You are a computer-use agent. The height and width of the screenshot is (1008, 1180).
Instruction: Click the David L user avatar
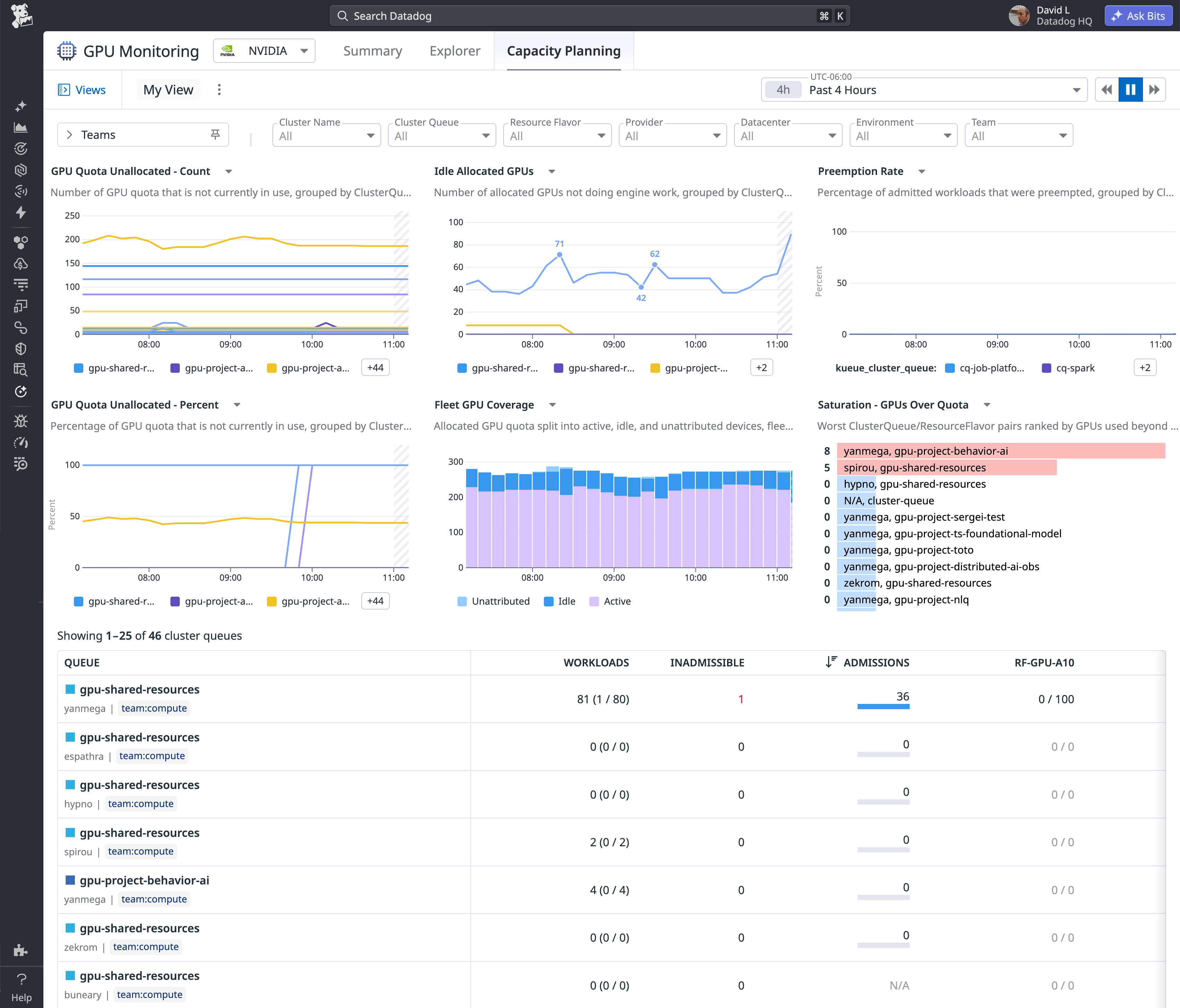[1019, 16]
